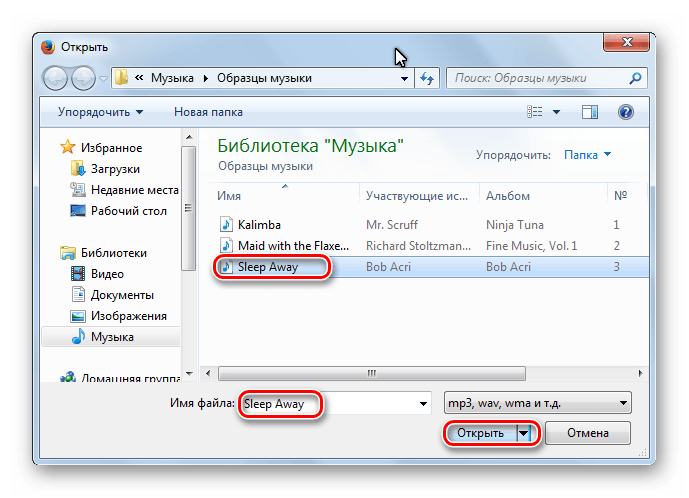This screenshot has height=498, width=689.
Task: Click the Загрузки folder icon
Action: 78,168
